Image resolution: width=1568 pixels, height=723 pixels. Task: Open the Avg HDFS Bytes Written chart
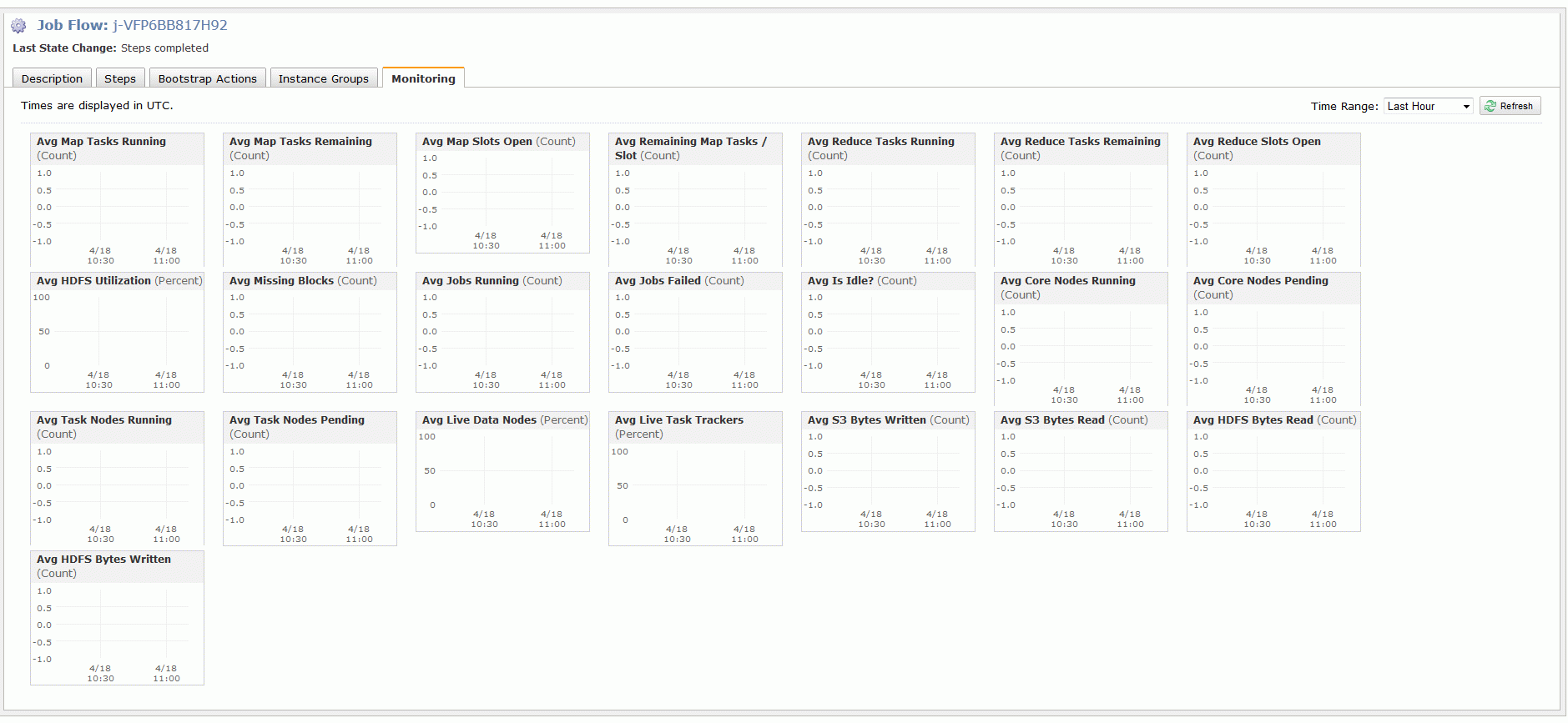click(117, 618)
